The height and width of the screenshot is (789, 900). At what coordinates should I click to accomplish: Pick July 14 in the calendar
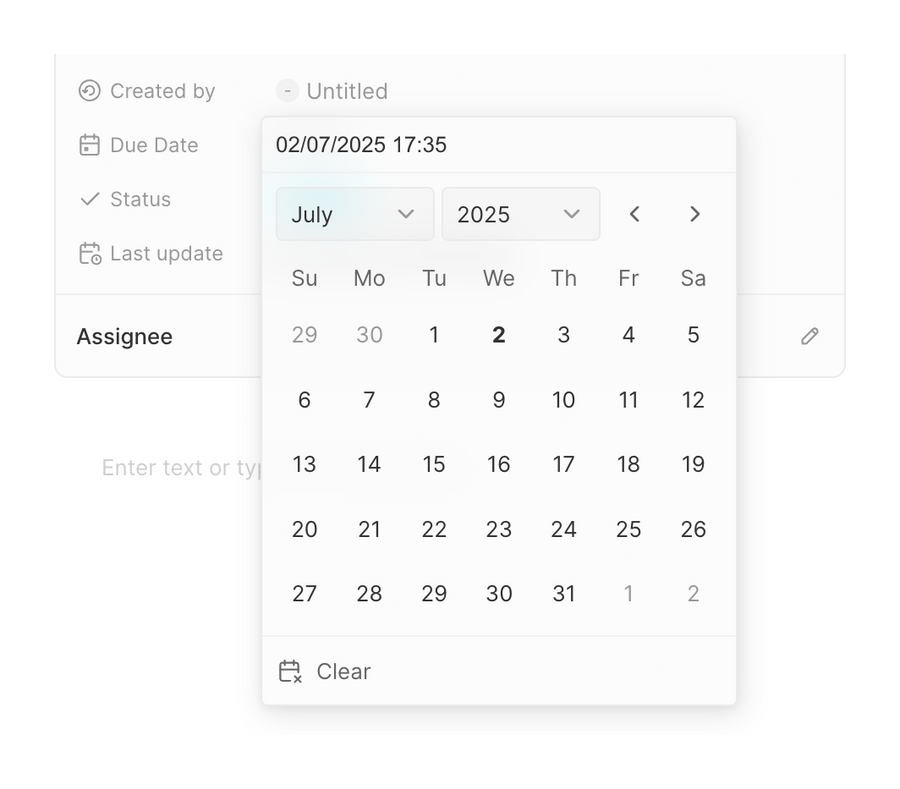point(369,464)
